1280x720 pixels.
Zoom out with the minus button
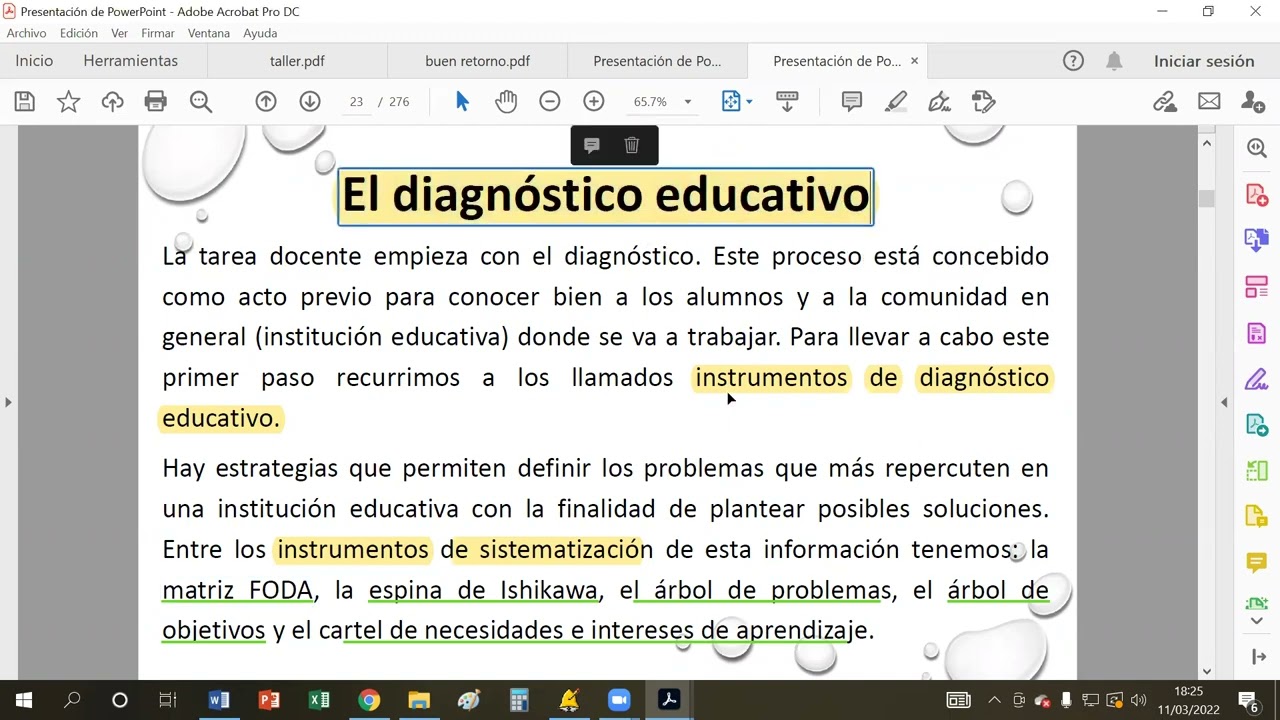point(549,101)
